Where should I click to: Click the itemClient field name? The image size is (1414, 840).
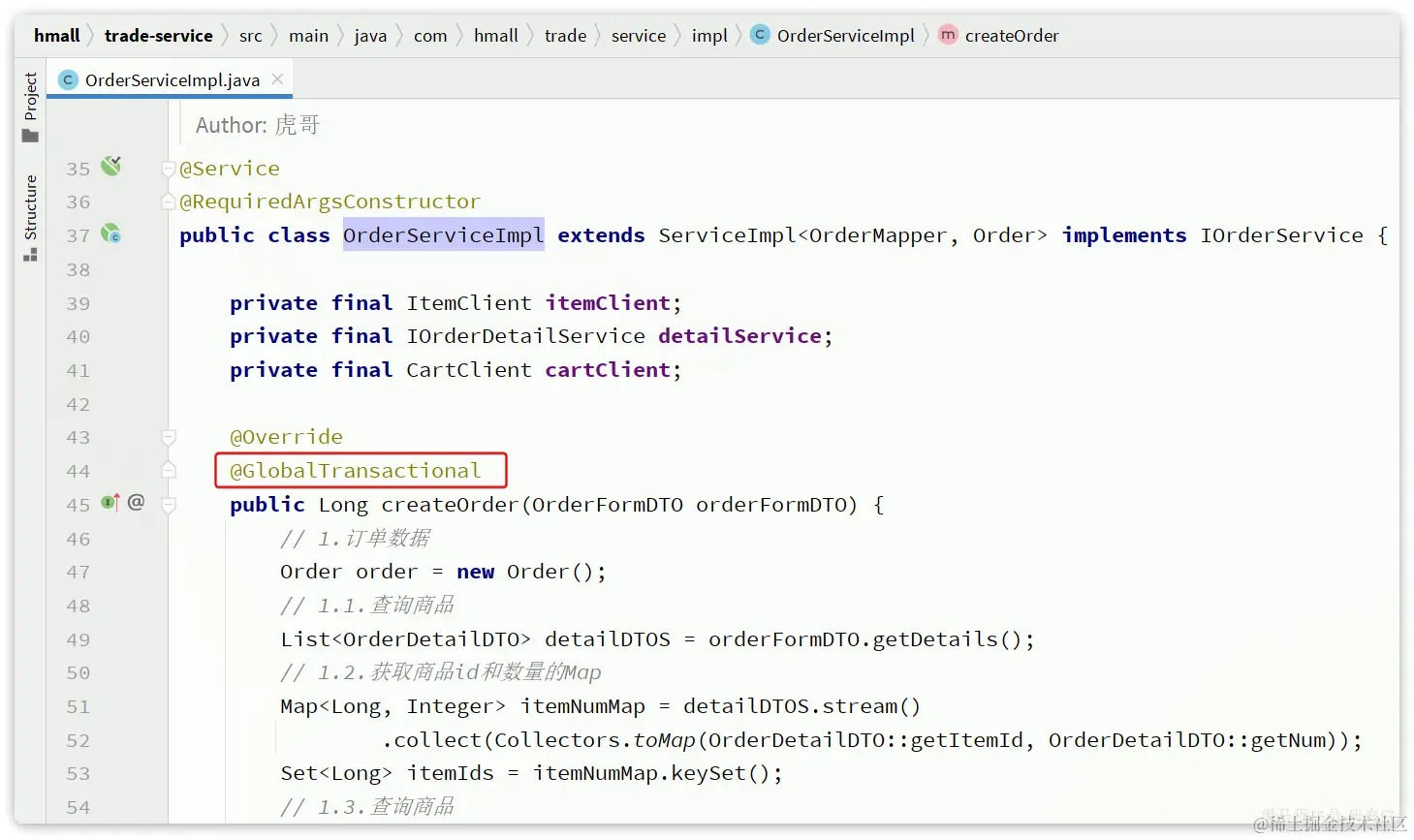tap(608, 303)
